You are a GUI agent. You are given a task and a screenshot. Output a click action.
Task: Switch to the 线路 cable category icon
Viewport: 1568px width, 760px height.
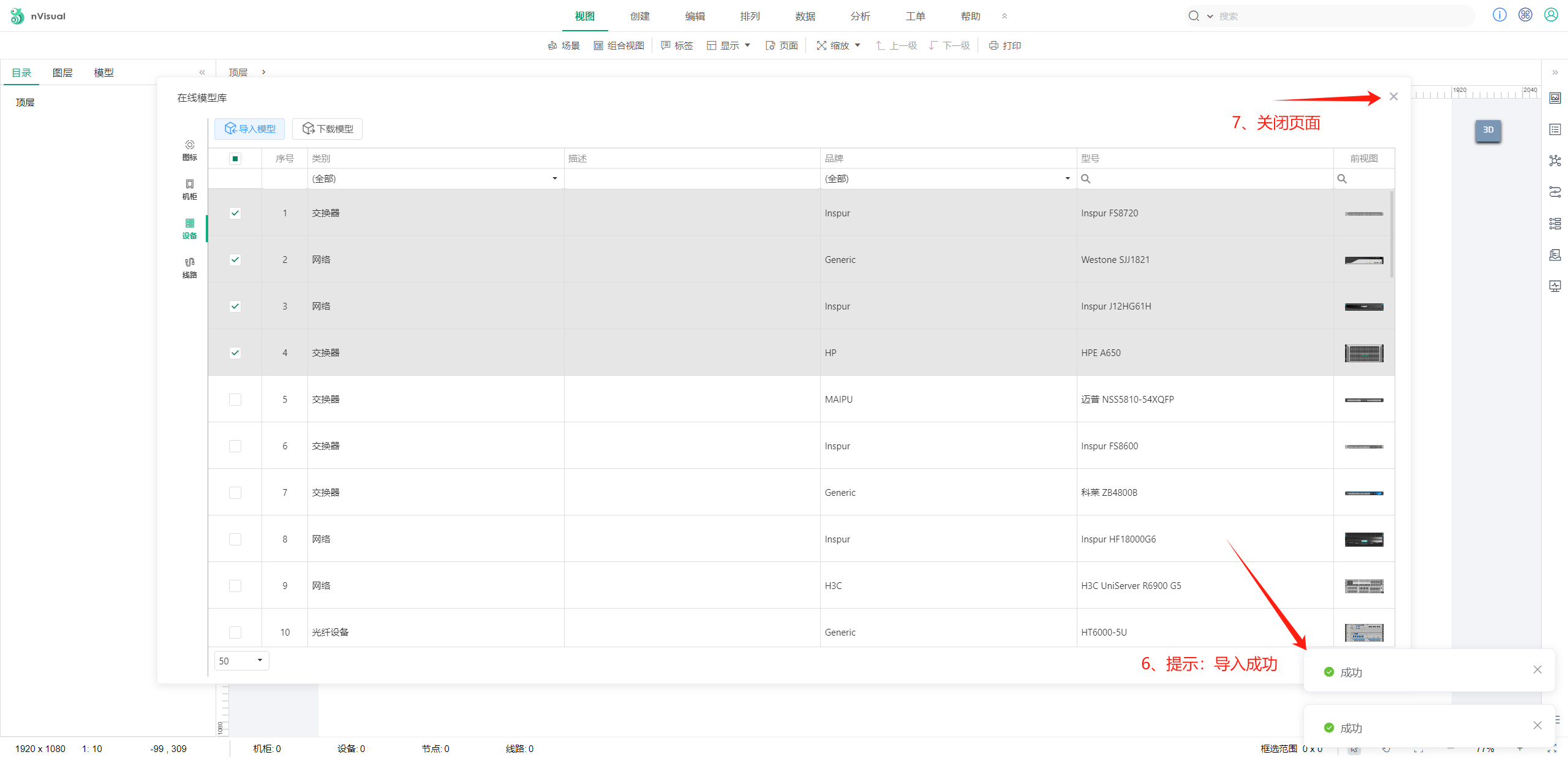(189, 267)
